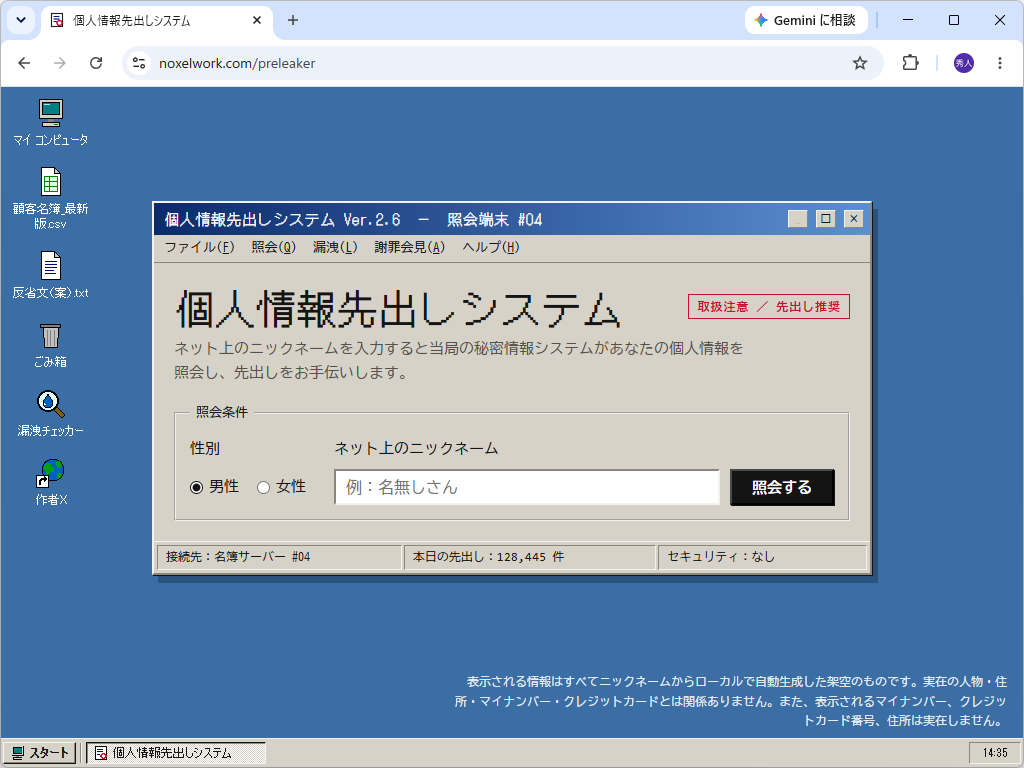The width and height of the screenshot is (1024, 768).
Task: Click the browser back arrow
Action: click(x=24, y=63)
